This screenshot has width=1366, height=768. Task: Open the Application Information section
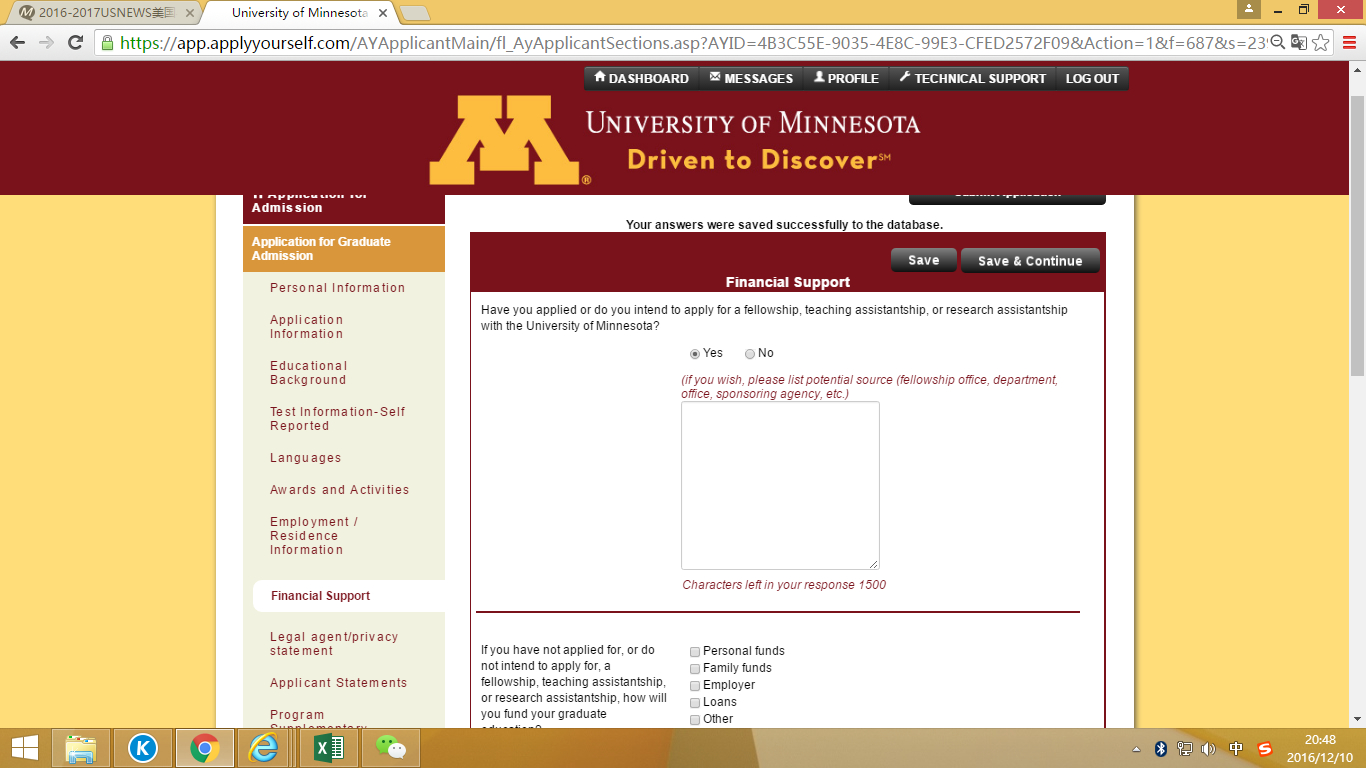[x=307, y=327]
